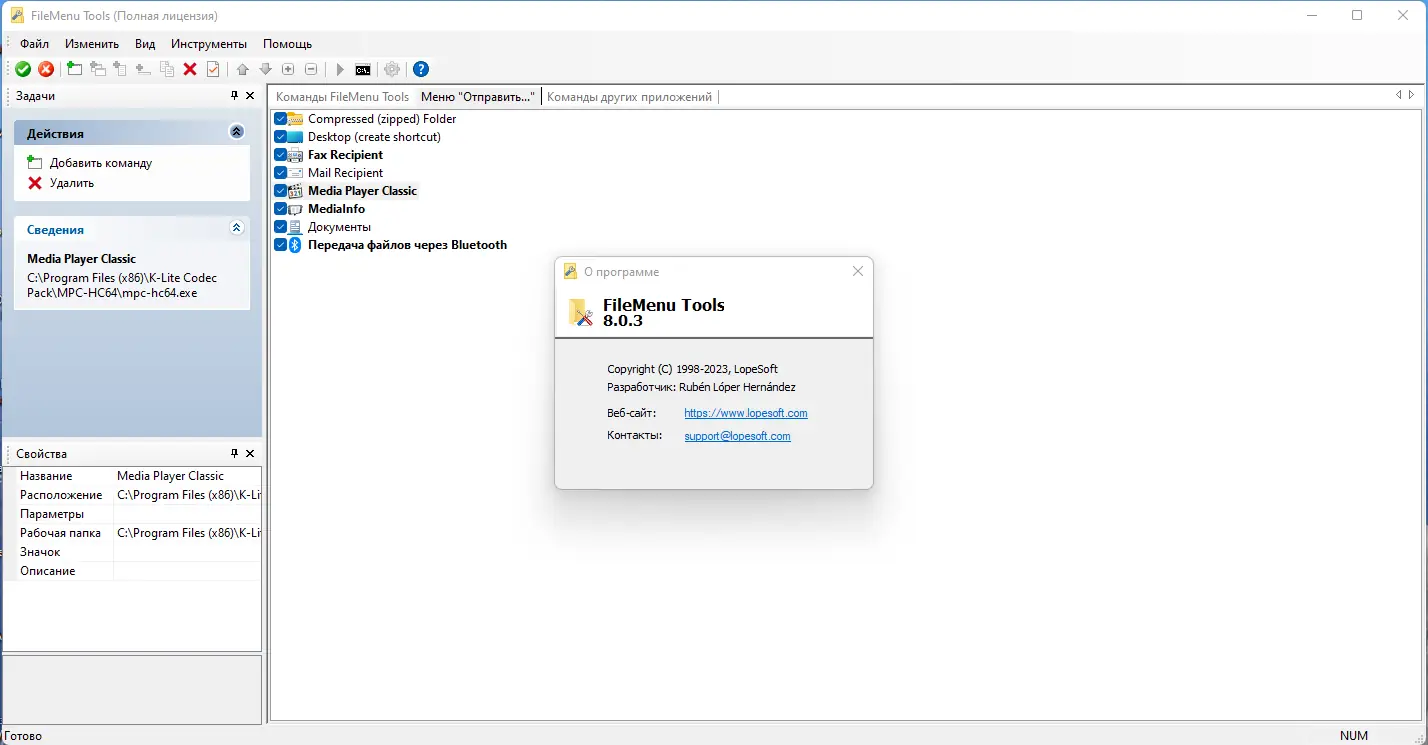Viewport: 1428px width, 745px height.
Task: Collapse the 'Сведения' section chevron
Action: click(236, 227)
